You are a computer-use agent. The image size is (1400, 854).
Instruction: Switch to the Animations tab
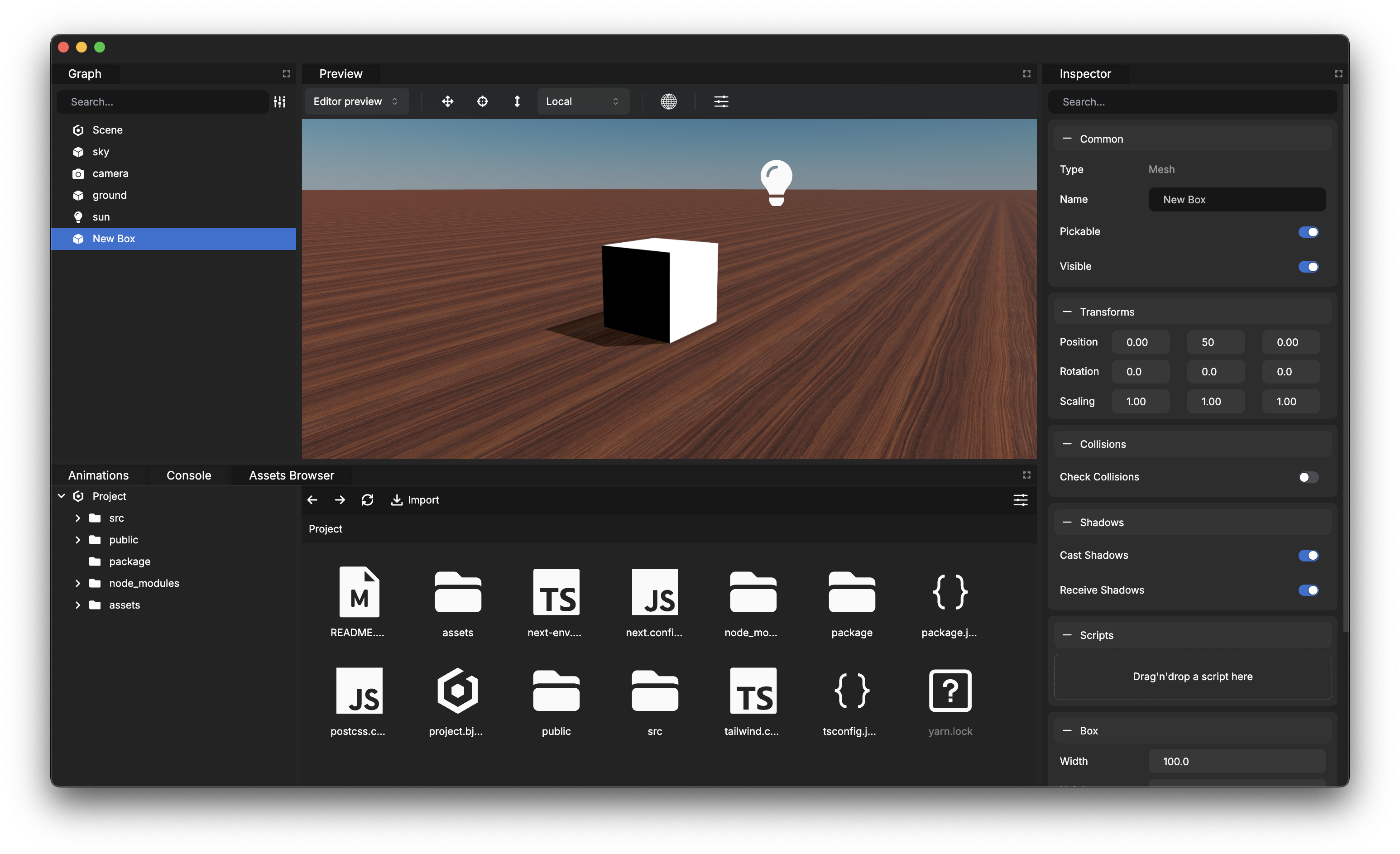tap(98, 475)
